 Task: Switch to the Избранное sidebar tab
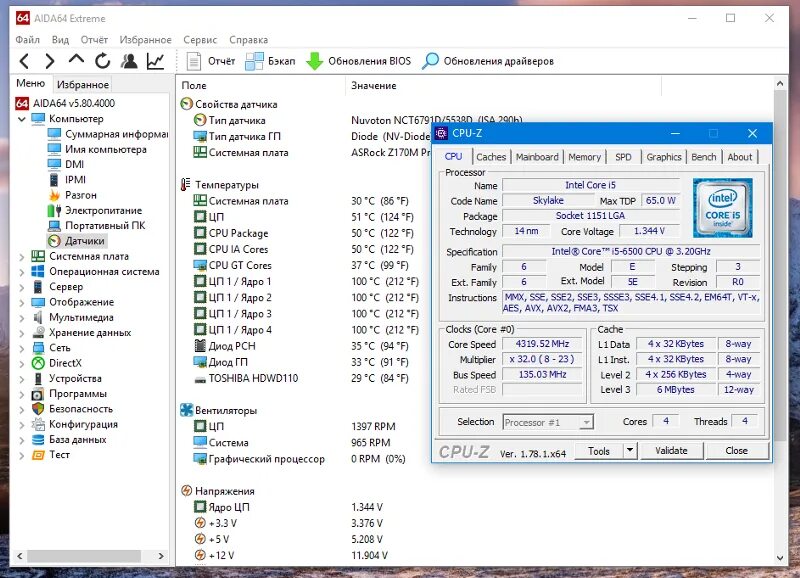click(83, 85)
